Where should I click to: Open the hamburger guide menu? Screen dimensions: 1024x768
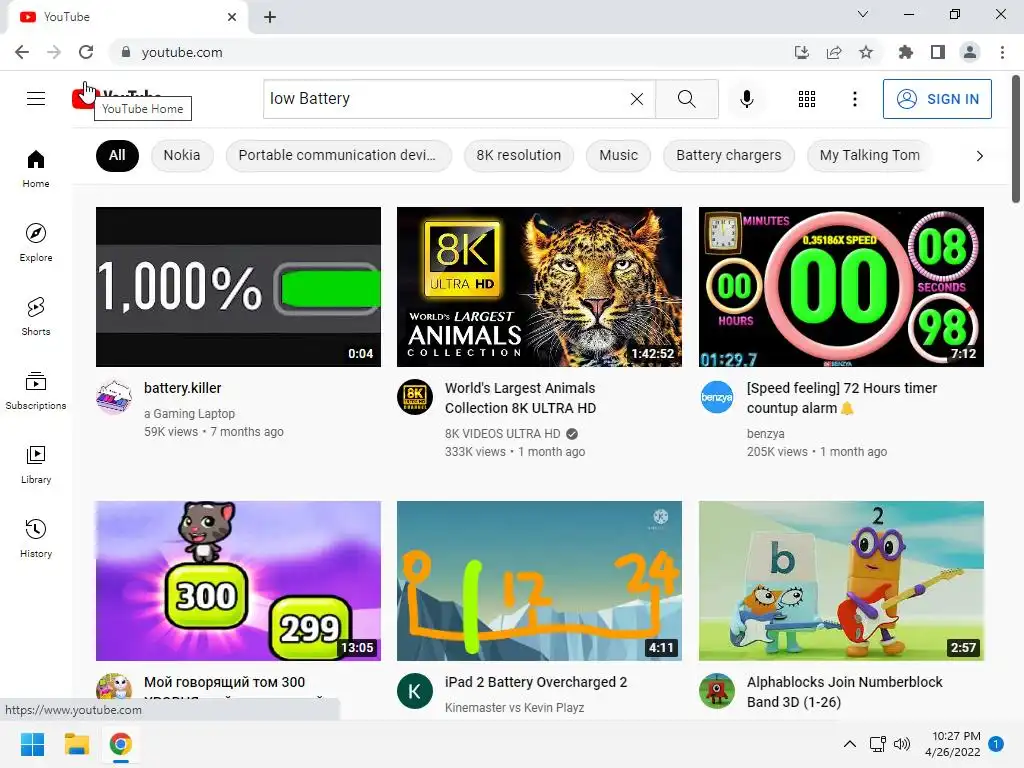coord(36,99)
